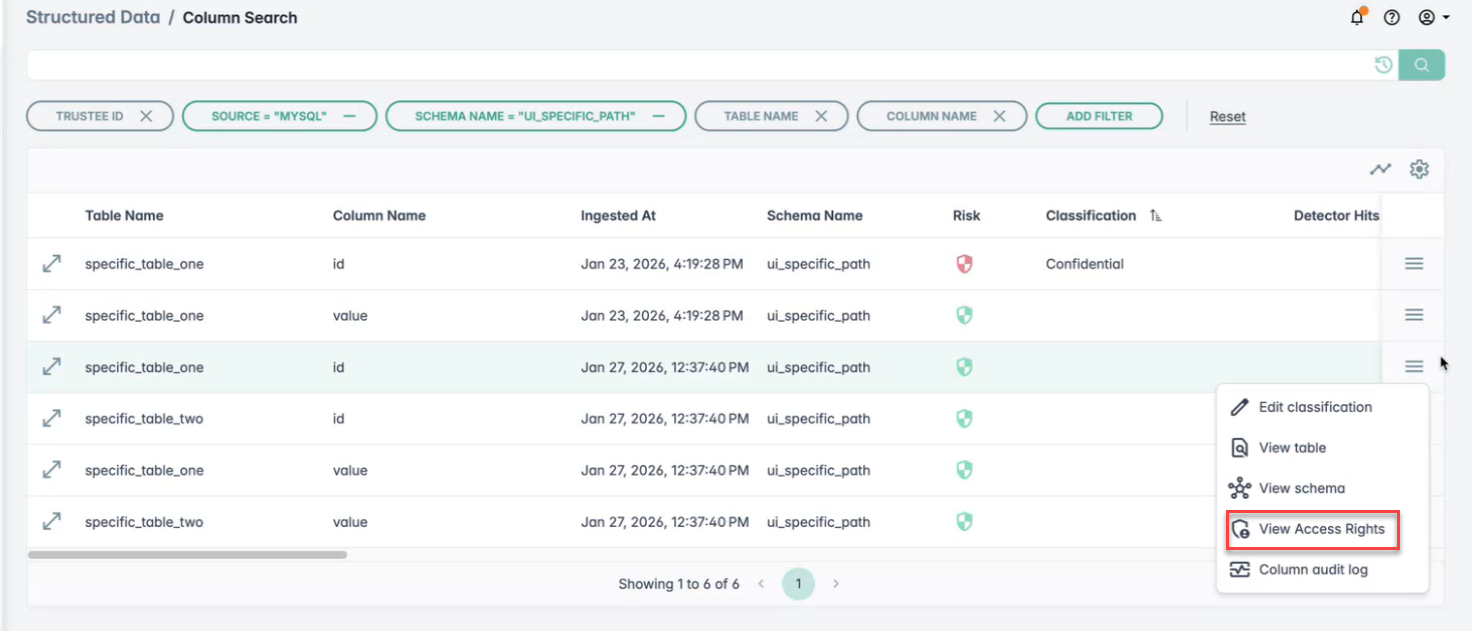Select View Access Rights menu option

pos(1320,529)
